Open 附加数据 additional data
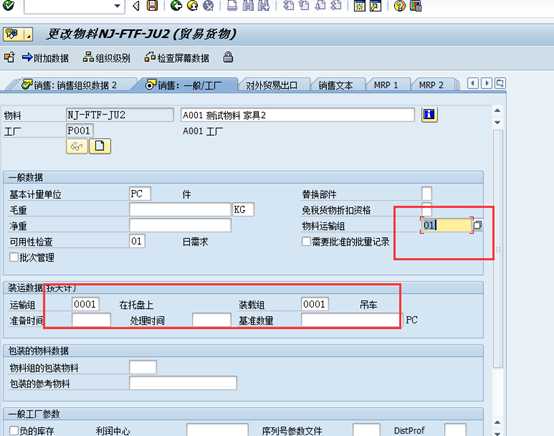Image resolution: width=554 pixels, height=436 pixels. point(45,58)
